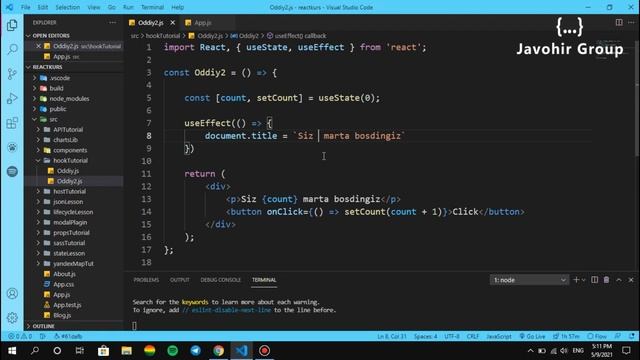This screenshot has height=360, width=640.
Task: Expand the .vscode folder
Action: coord(60,78)
